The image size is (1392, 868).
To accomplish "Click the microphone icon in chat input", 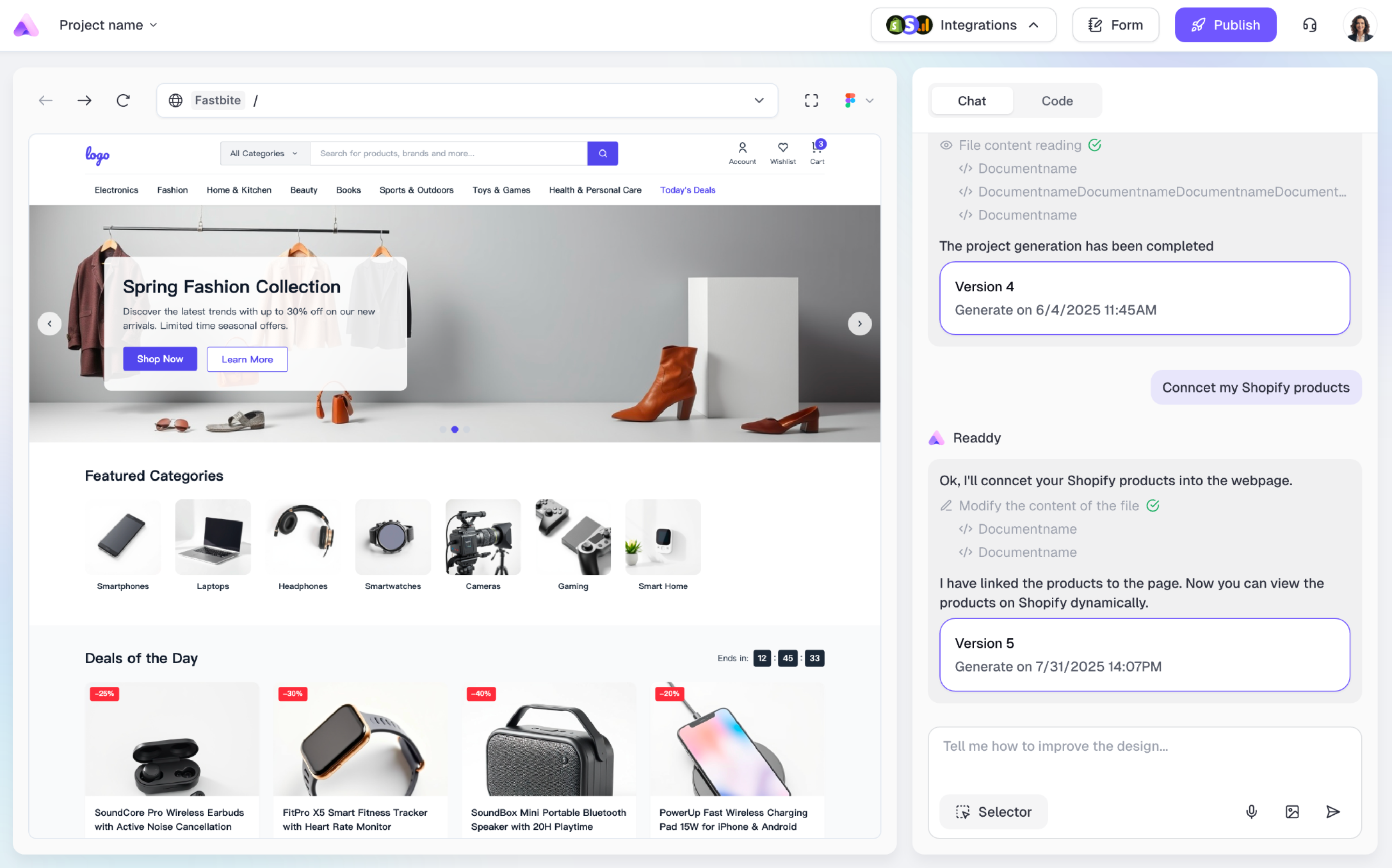I will pos(1251,812).
